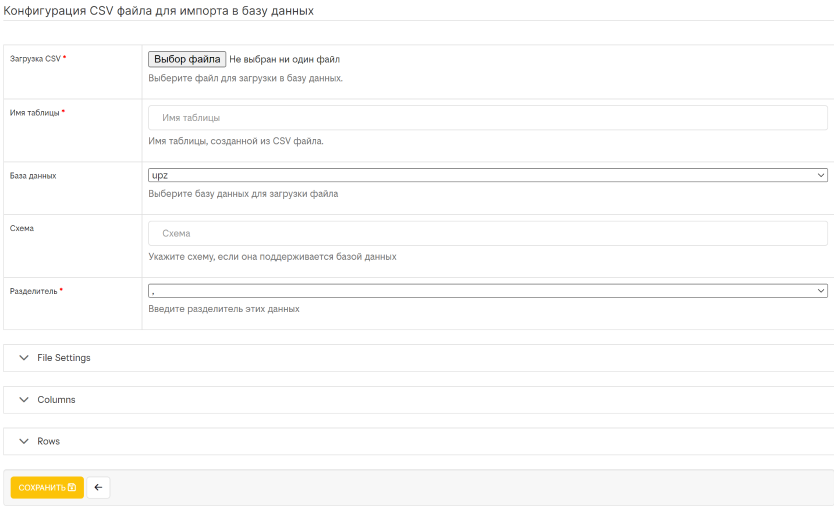Click the Имя таблицы field label

pyautogui.click(x=35, y=113)
